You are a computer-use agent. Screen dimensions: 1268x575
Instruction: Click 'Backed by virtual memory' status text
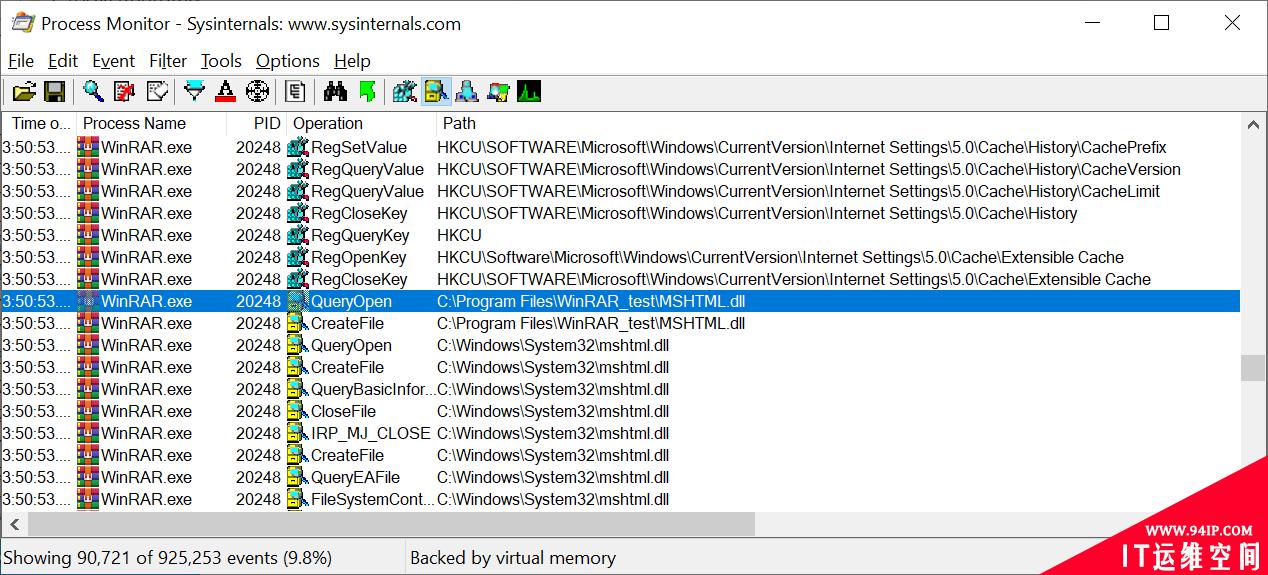pos(513,558)
